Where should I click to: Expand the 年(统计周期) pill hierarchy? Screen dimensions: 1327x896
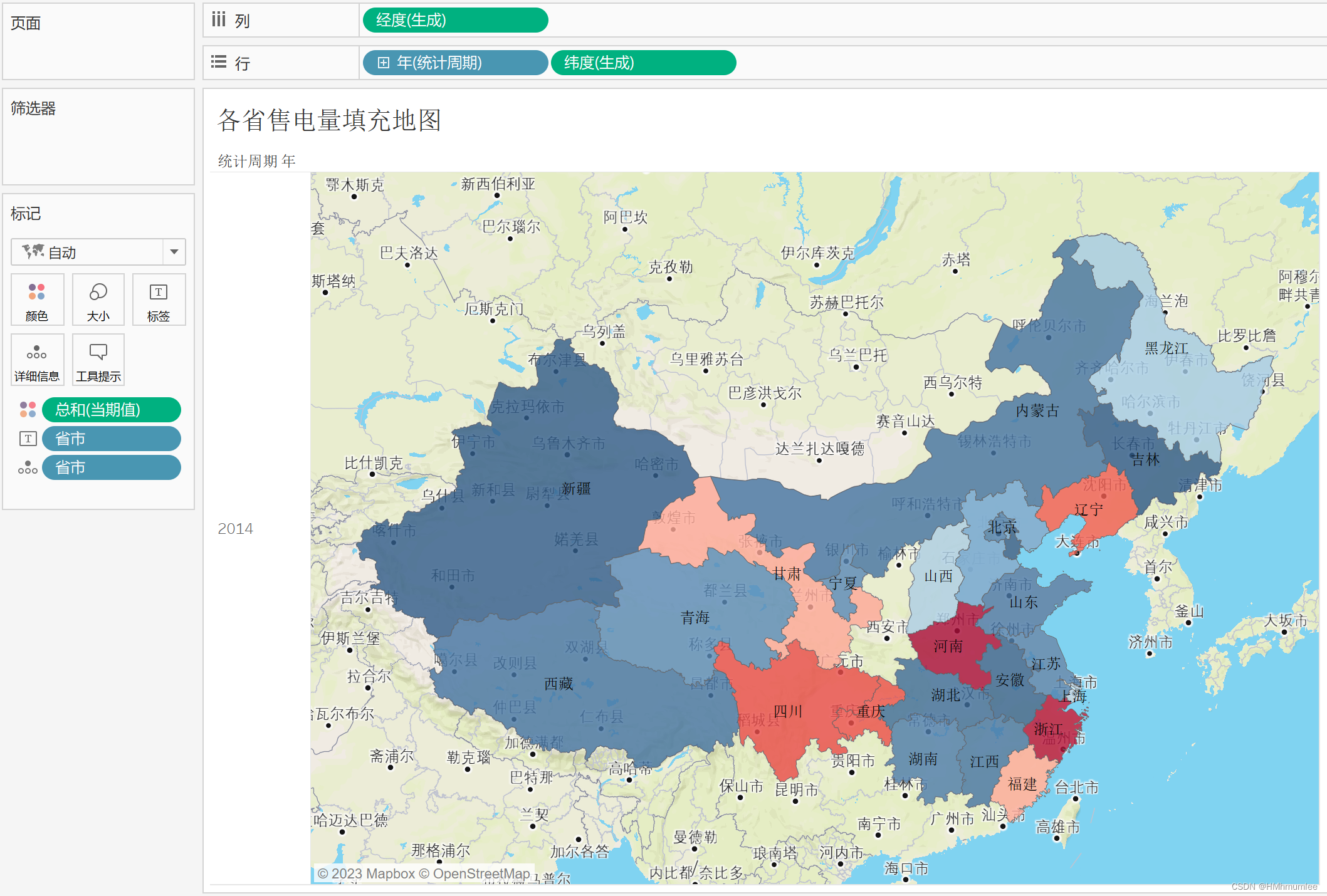(383, 63)
